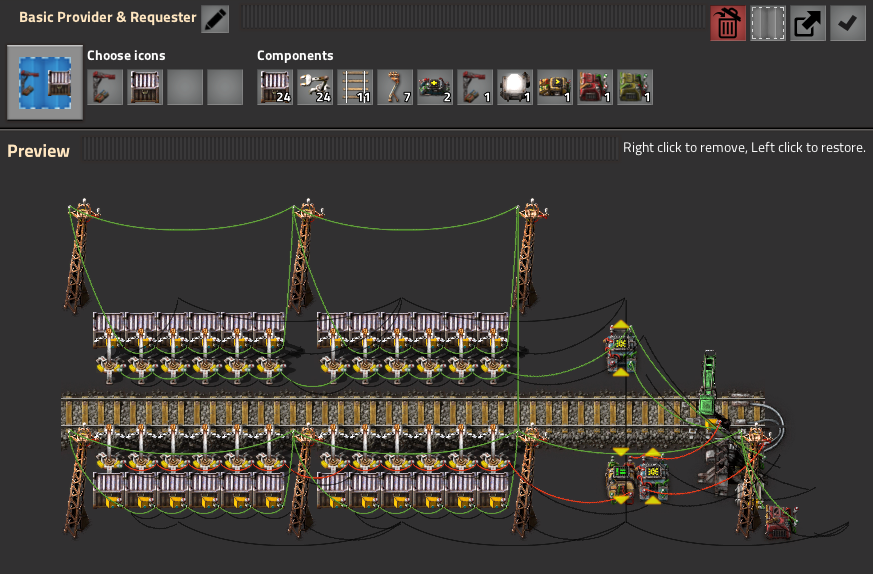873x574 pixels.
Task: Click the train stop component in Components
Action: point(475,87)
